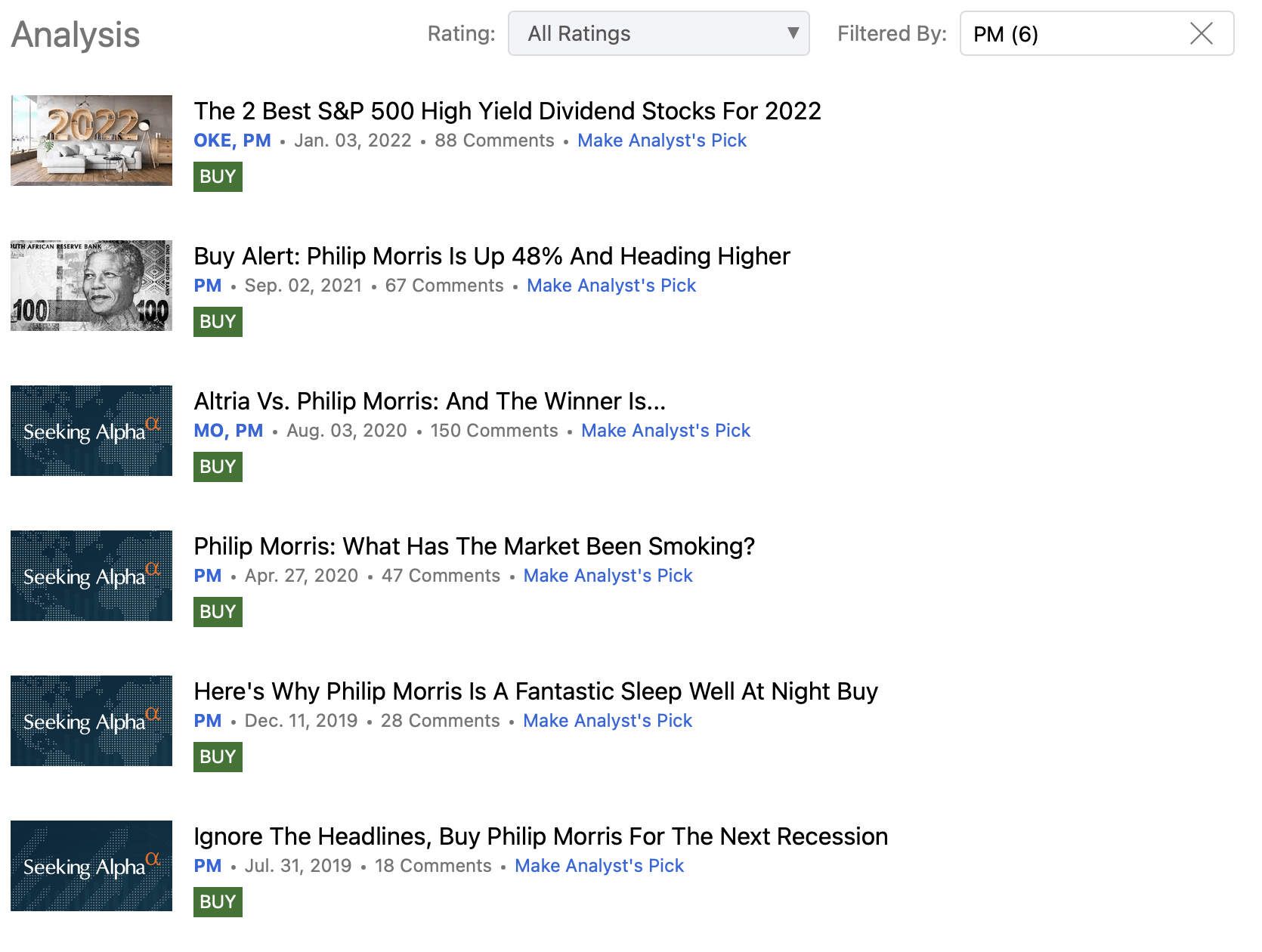Make Analyst's Pick on Altria Vs. Philip Morris article
The image size is (1262, 952).
point(665,430)
